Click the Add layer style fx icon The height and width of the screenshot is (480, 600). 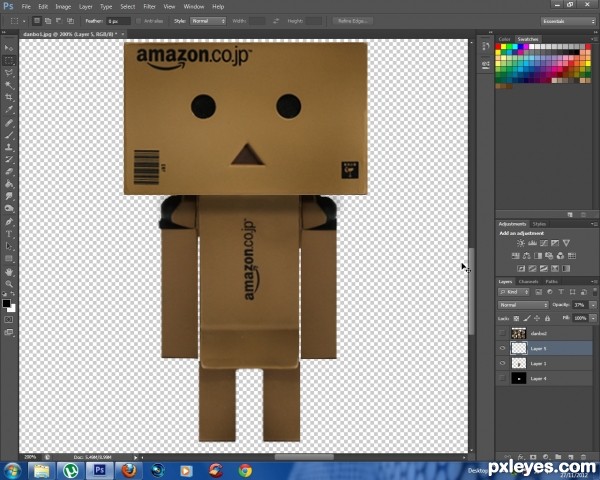click(520, 457)
